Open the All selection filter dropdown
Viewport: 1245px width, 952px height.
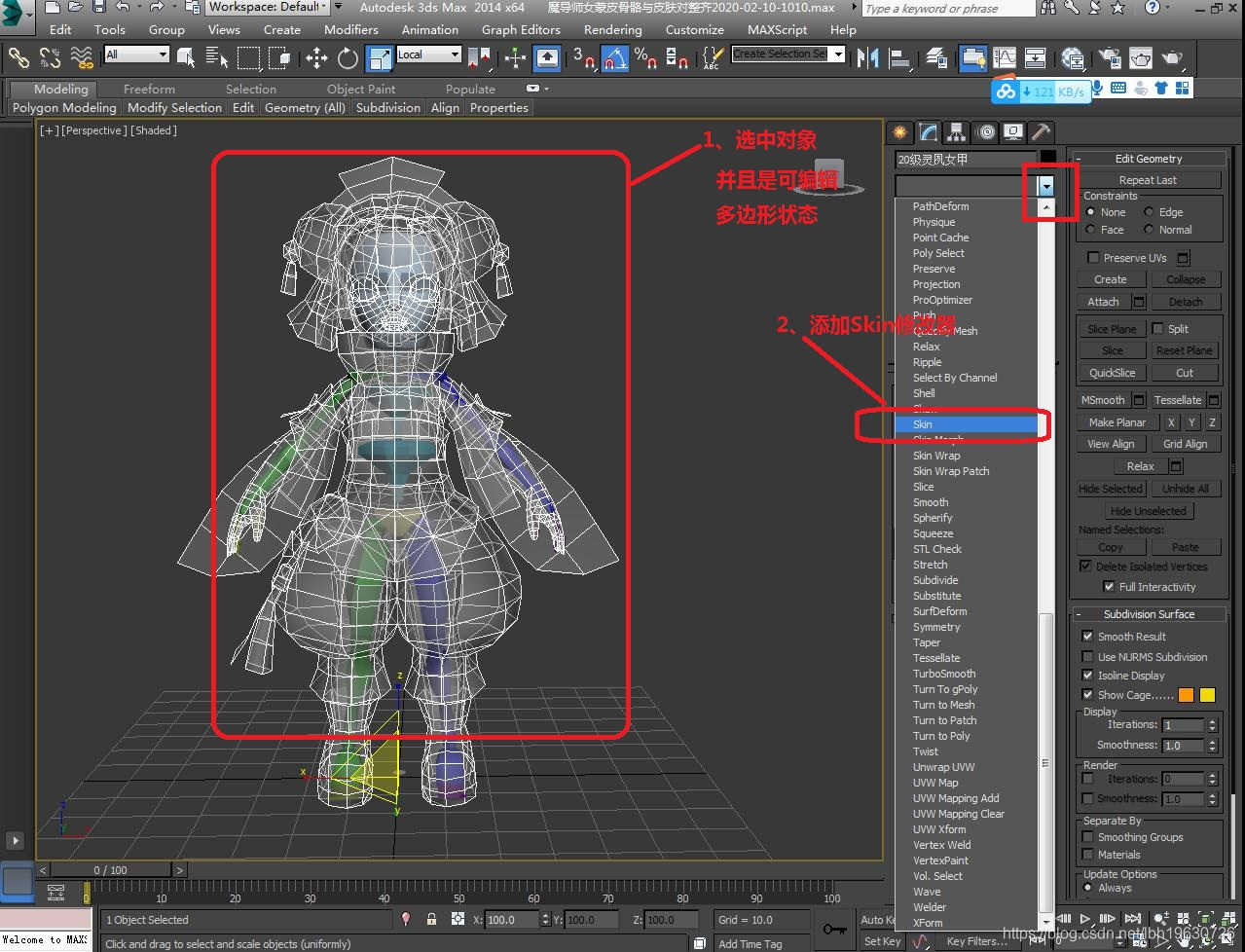point(162,55)
